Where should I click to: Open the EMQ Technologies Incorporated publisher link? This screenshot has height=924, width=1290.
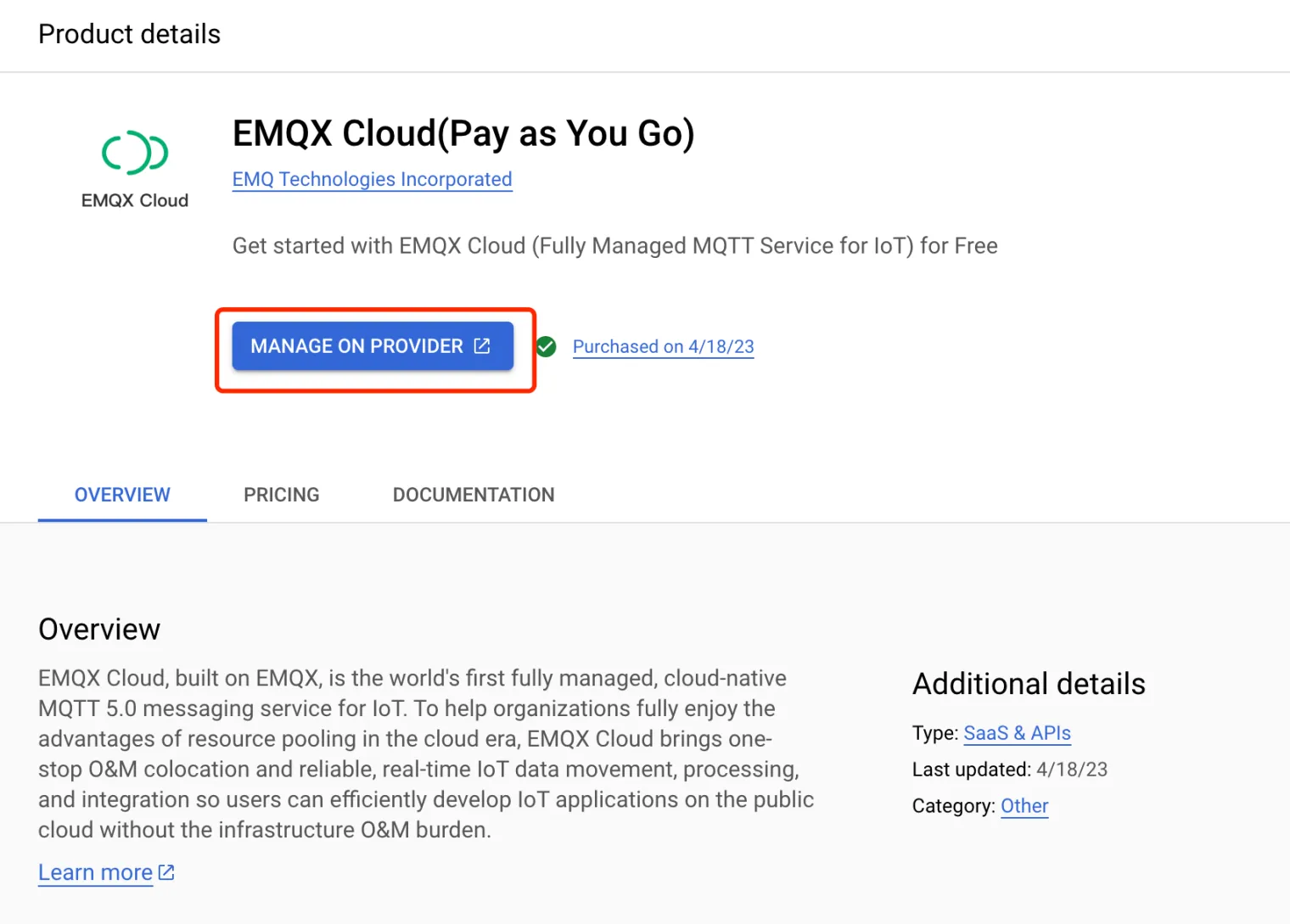[372, 180]
